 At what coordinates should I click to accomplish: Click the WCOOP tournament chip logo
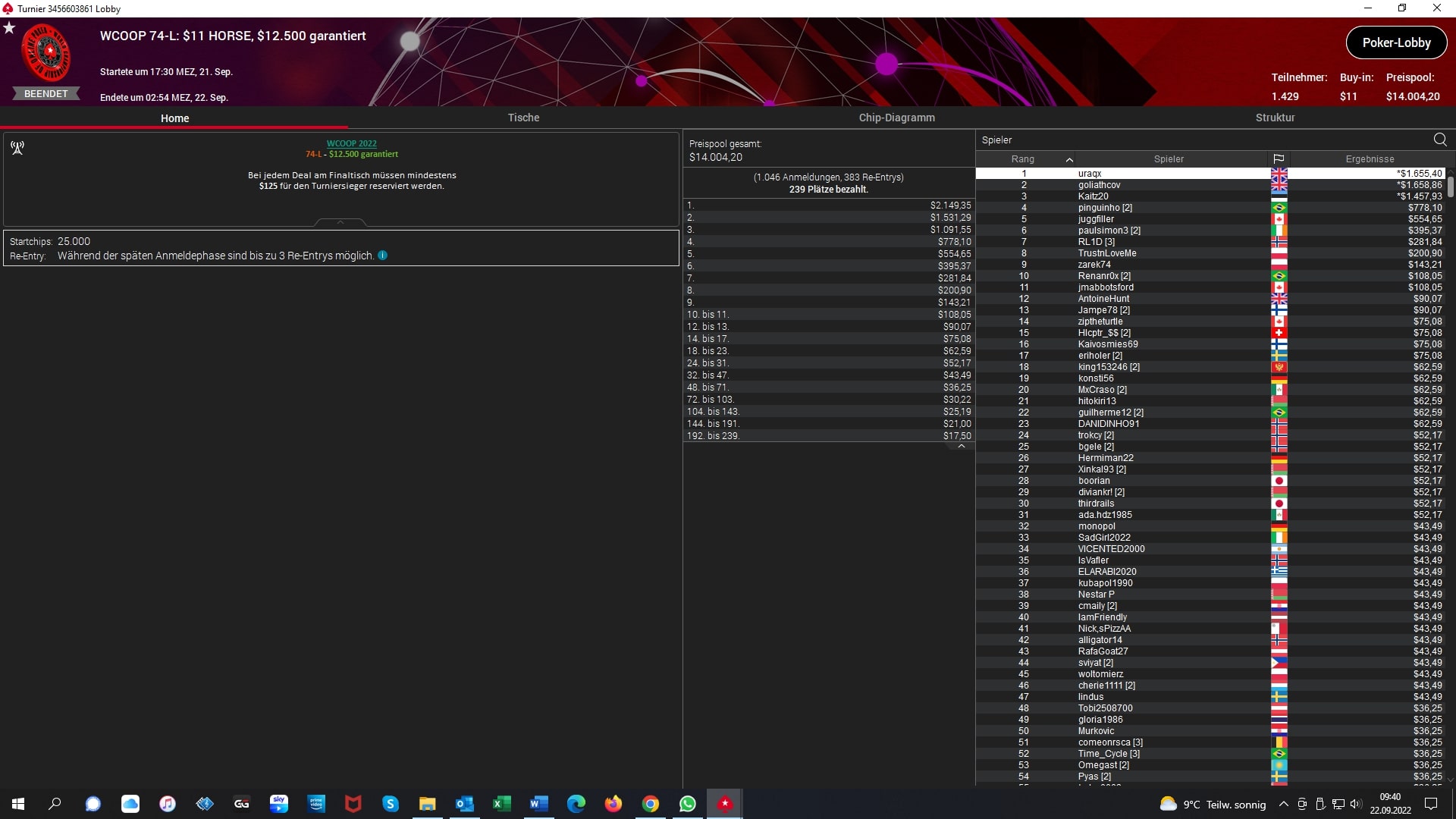pos(46,53)
